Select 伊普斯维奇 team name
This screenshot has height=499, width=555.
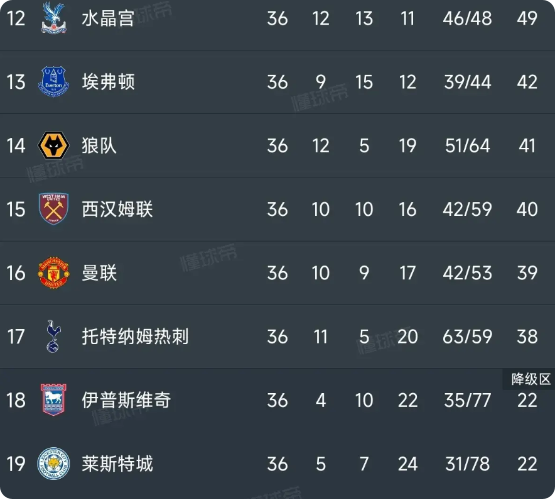pyautogui.click(x=126, y=400)
